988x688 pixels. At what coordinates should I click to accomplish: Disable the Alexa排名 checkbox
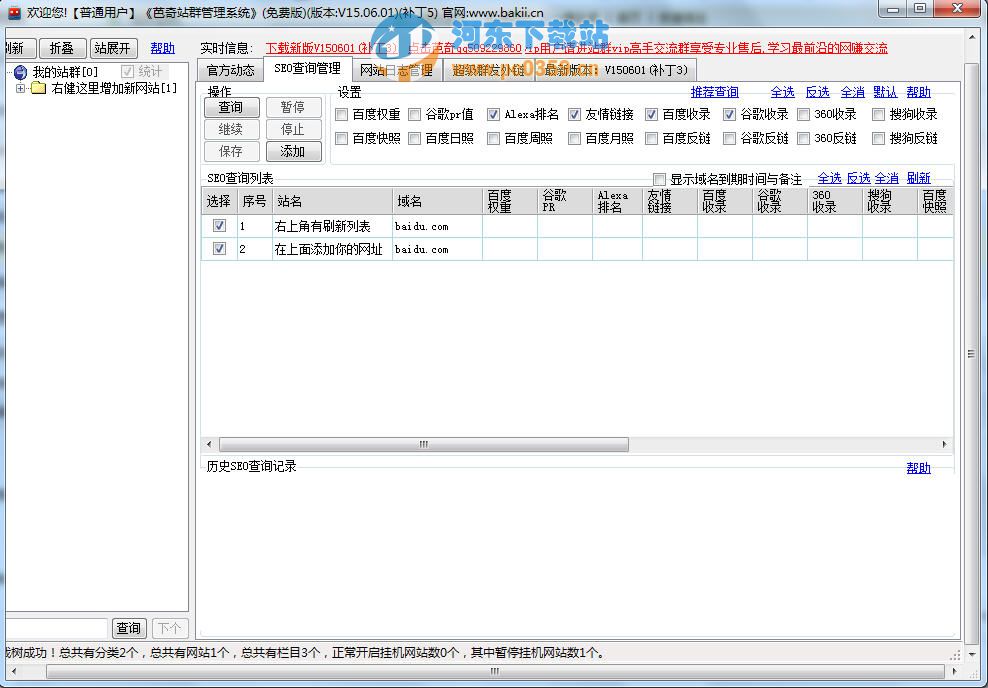pyautogui.click(x=493, y=114)
